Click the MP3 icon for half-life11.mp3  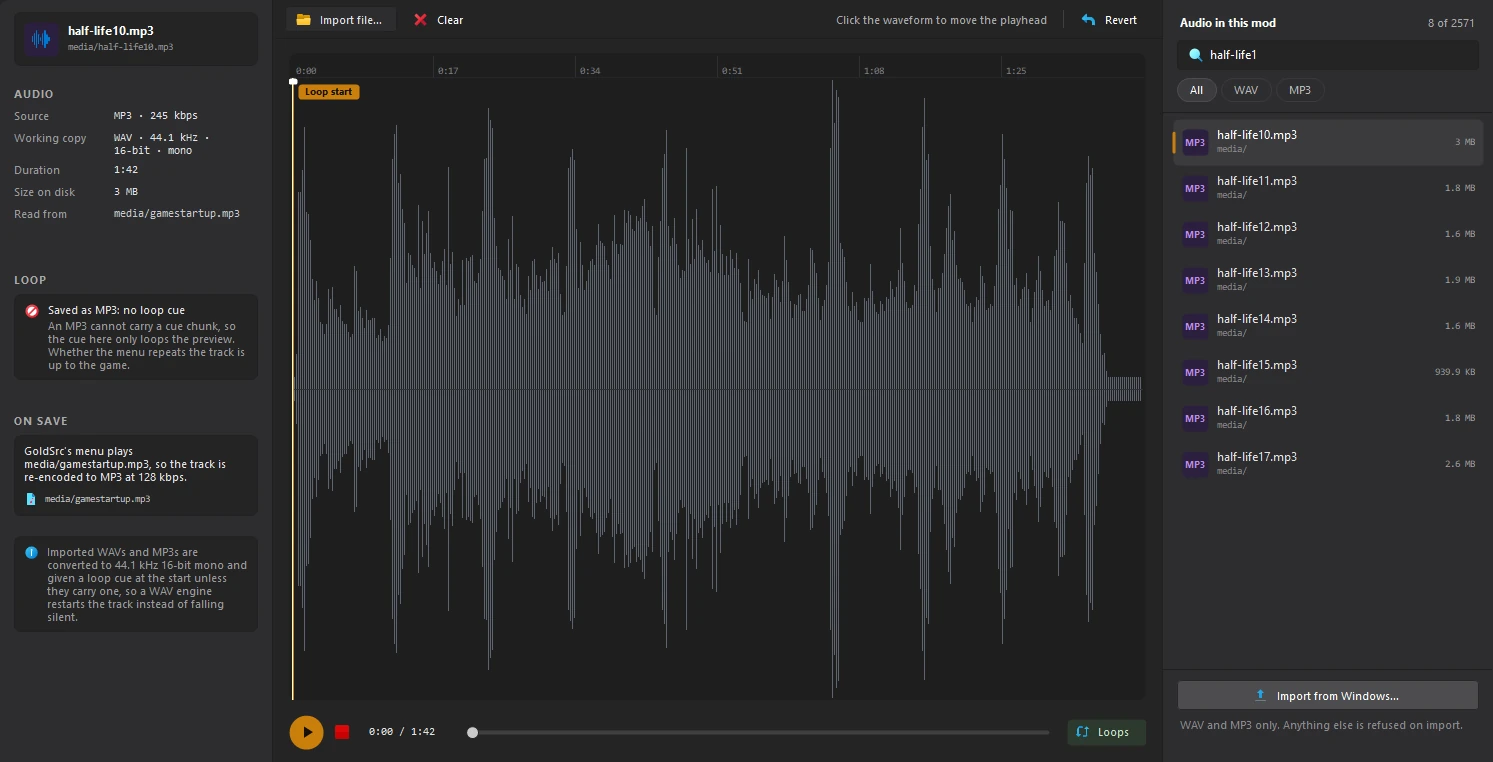[x=1195, y=188]
